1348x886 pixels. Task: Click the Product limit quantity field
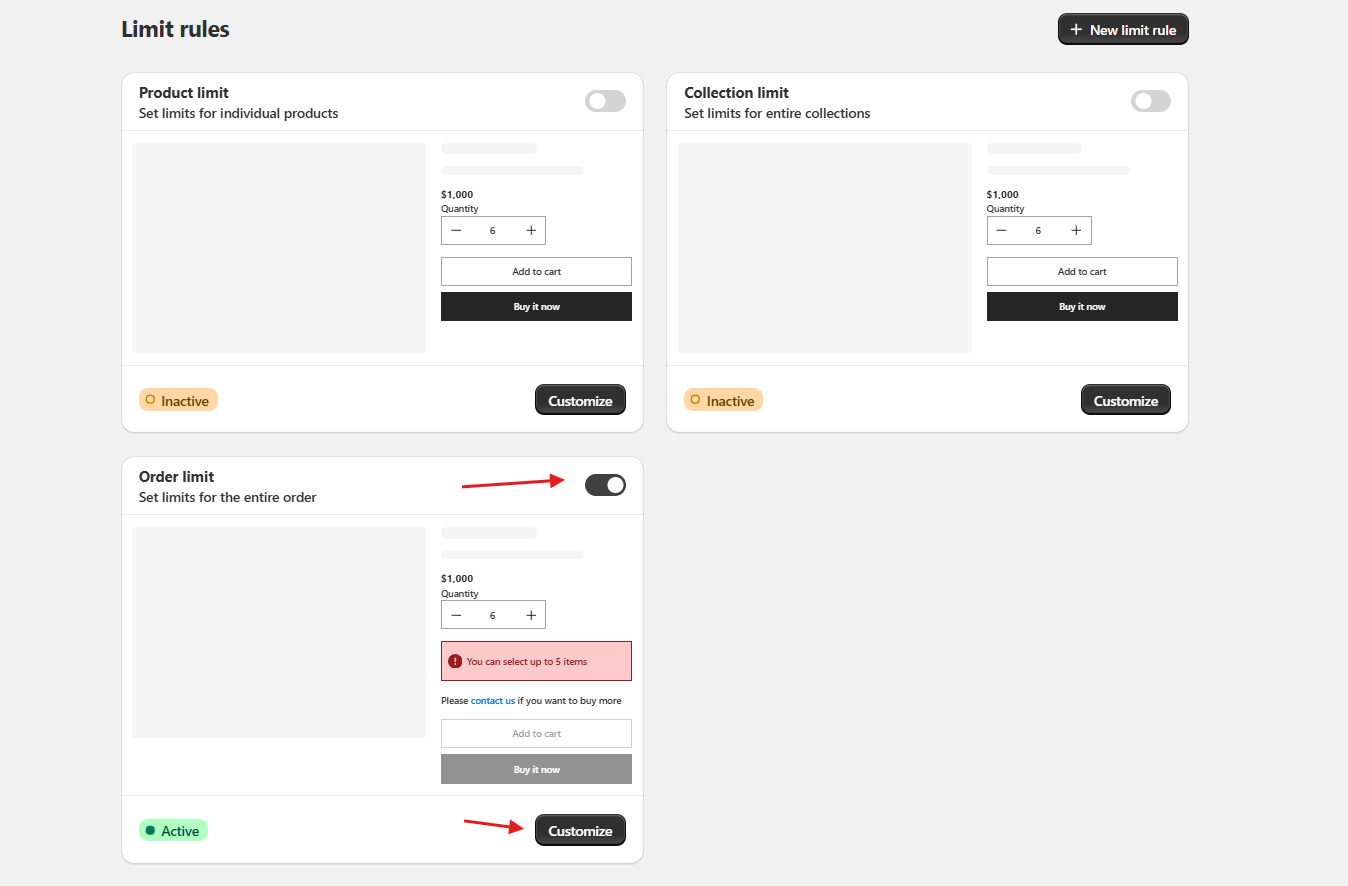[x=493, y=231]
